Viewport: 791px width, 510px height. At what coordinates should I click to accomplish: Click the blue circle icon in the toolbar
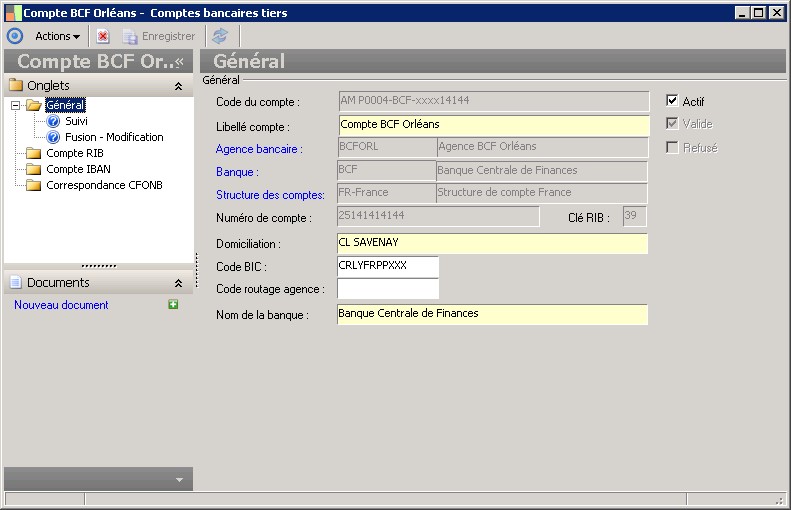14,36
